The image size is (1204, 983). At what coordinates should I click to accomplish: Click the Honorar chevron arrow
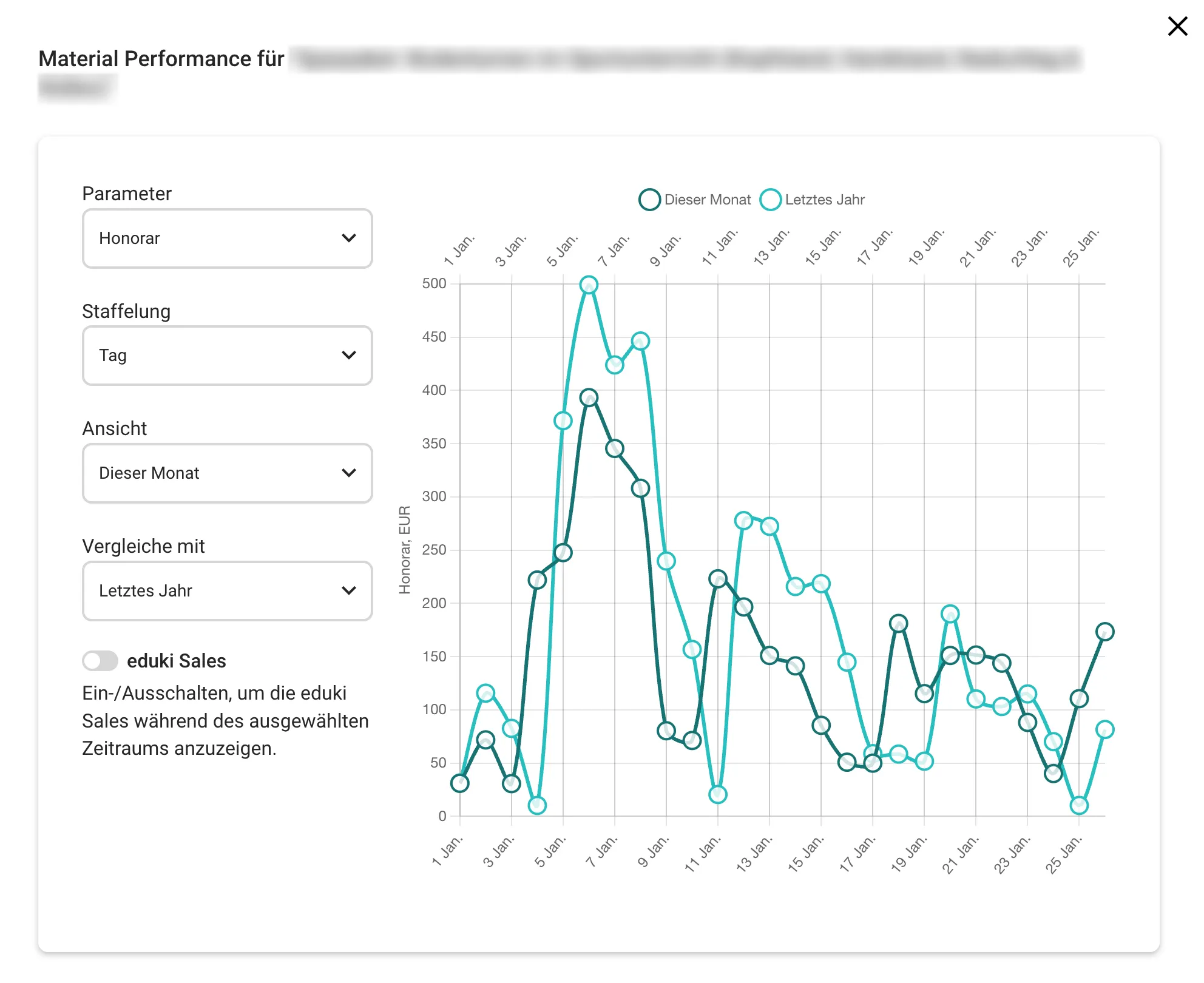click(348, 238)
